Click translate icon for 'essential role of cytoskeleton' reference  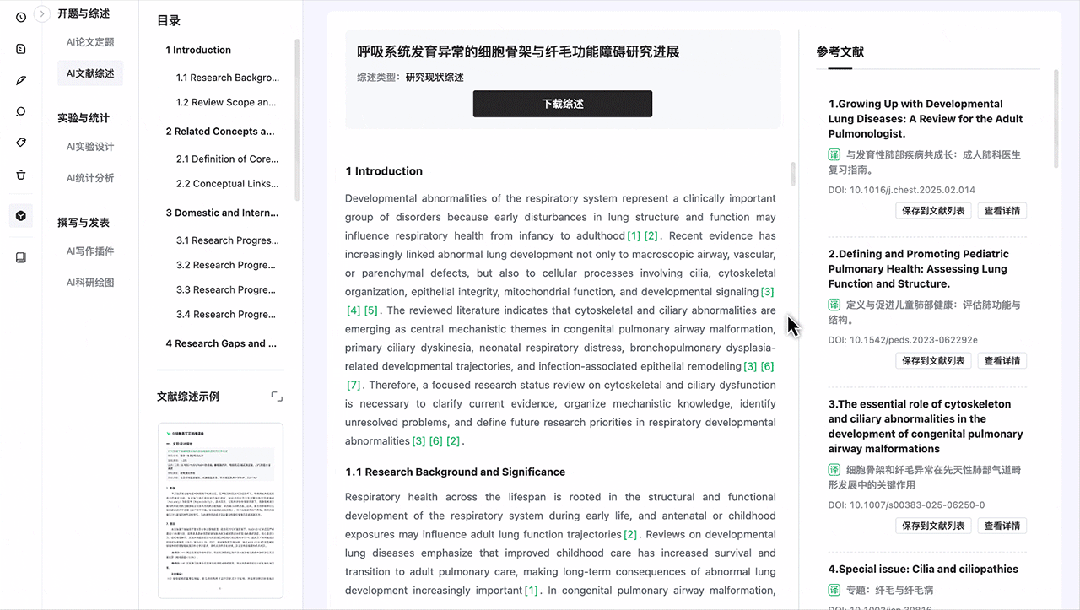pyautogui.click(x=834, y=470)
